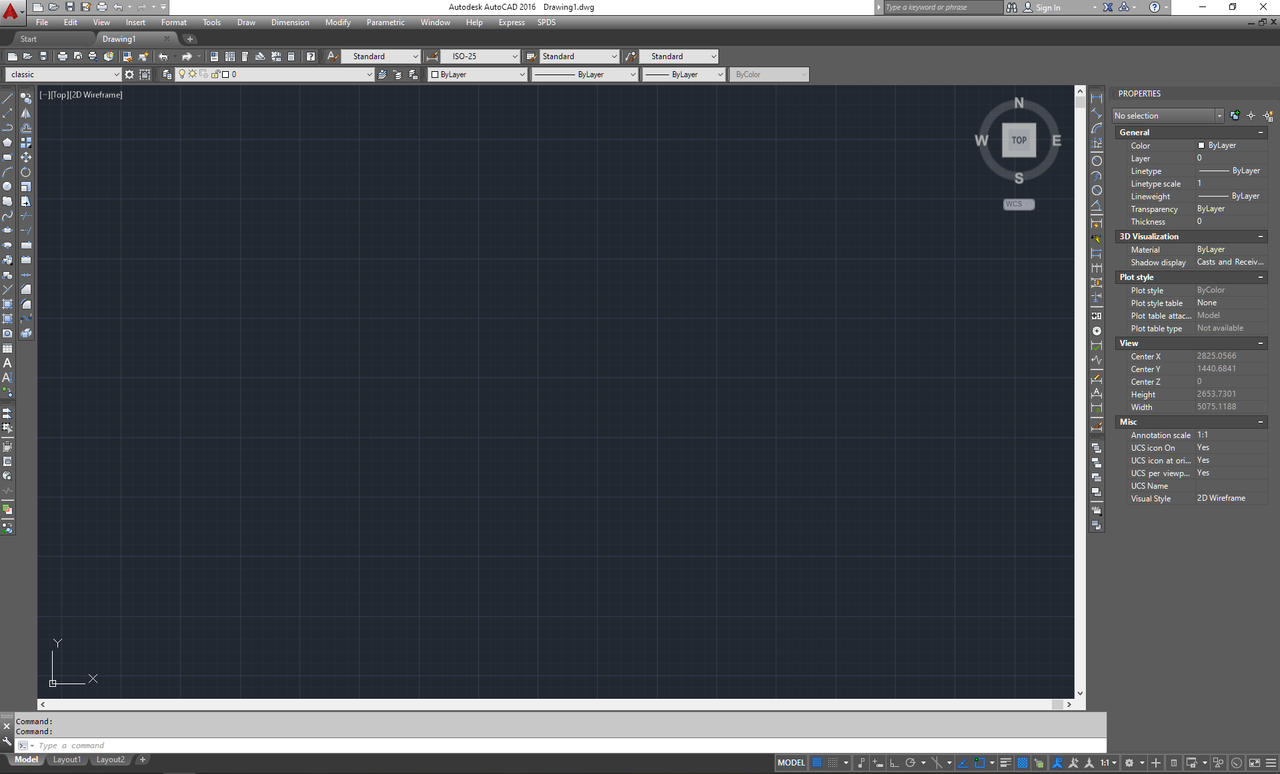Toggle Object Snap Tracking in status bar
The image size is (1280, 774).
tap(962, 762)
